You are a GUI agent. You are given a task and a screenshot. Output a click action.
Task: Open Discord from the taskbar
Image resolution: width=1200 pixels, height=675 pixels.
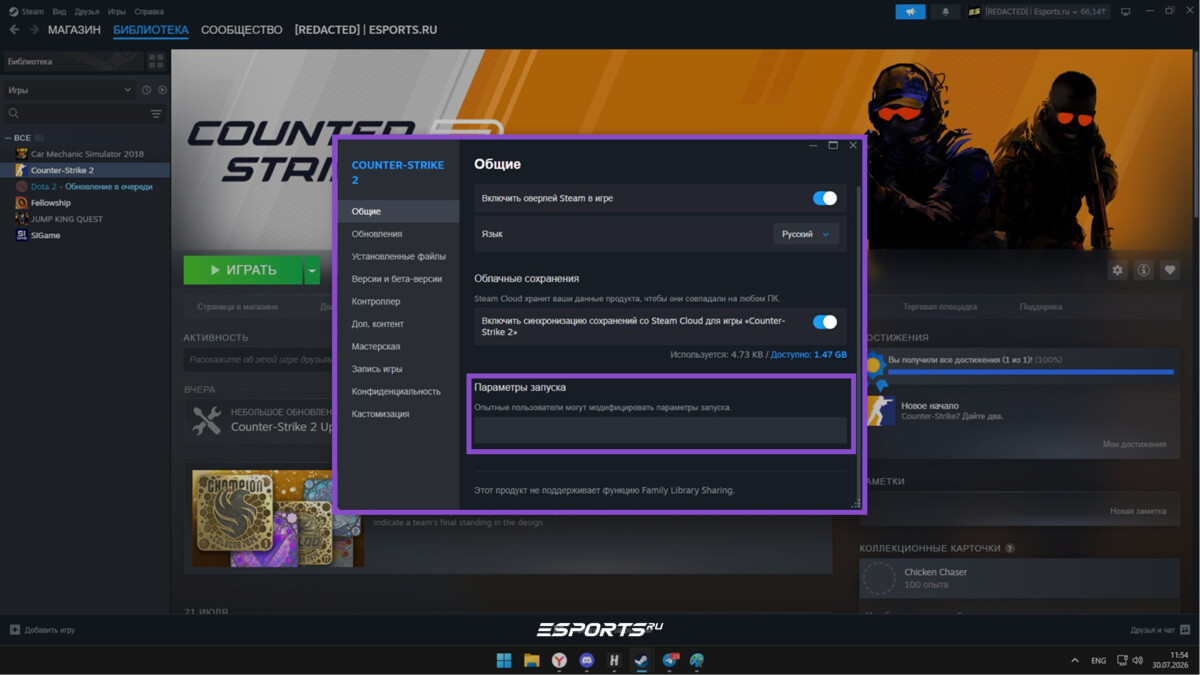click(x=586, y=660)
